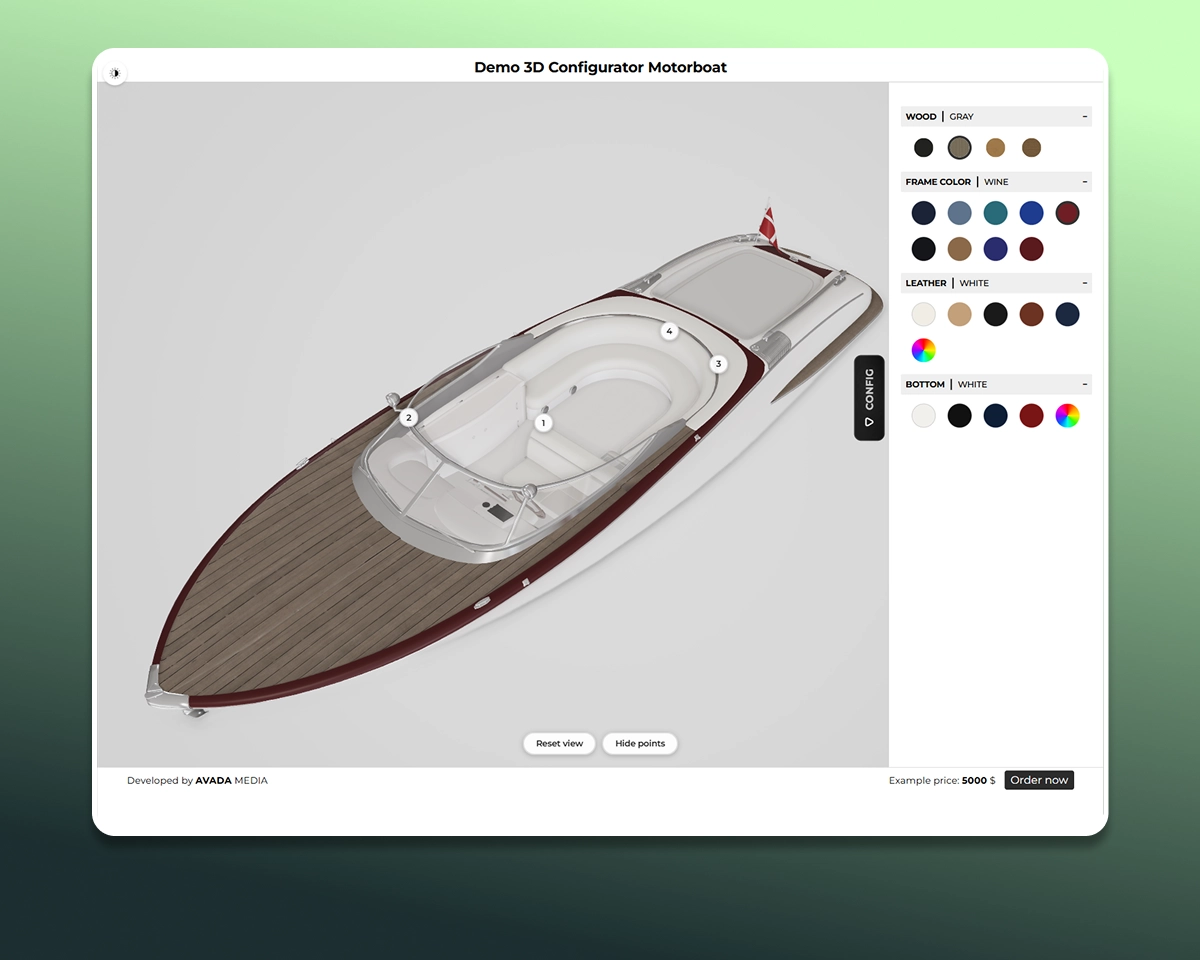Image resolution: width=1200 pixels, height=960 pixels.
Task: Set the bottom color to black
Action: [x=960, y=415]
